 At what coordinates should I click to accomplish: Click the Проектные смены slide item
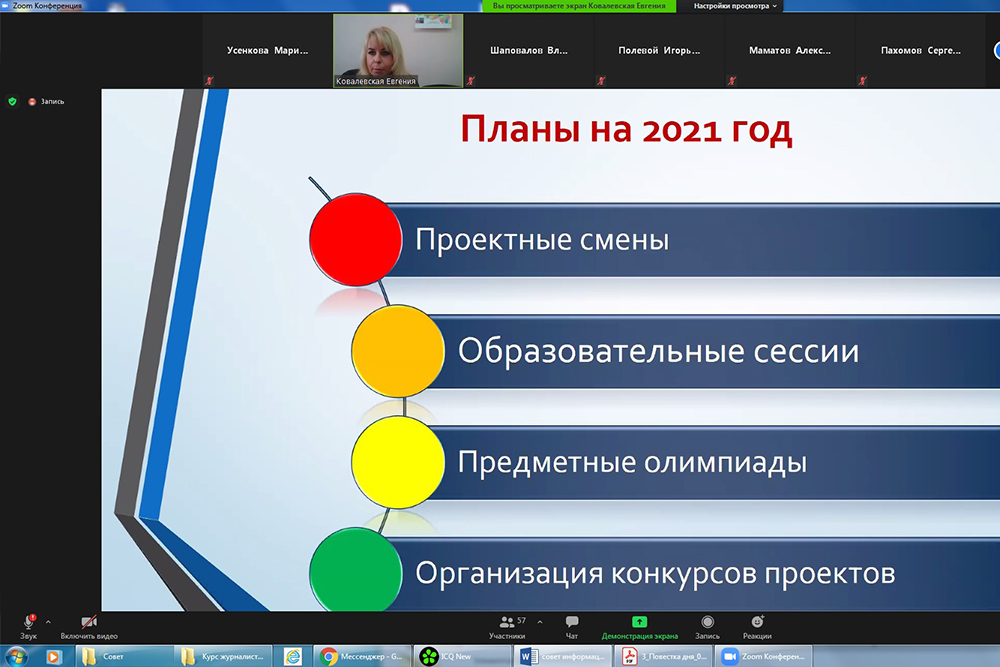tap(542, 240)
